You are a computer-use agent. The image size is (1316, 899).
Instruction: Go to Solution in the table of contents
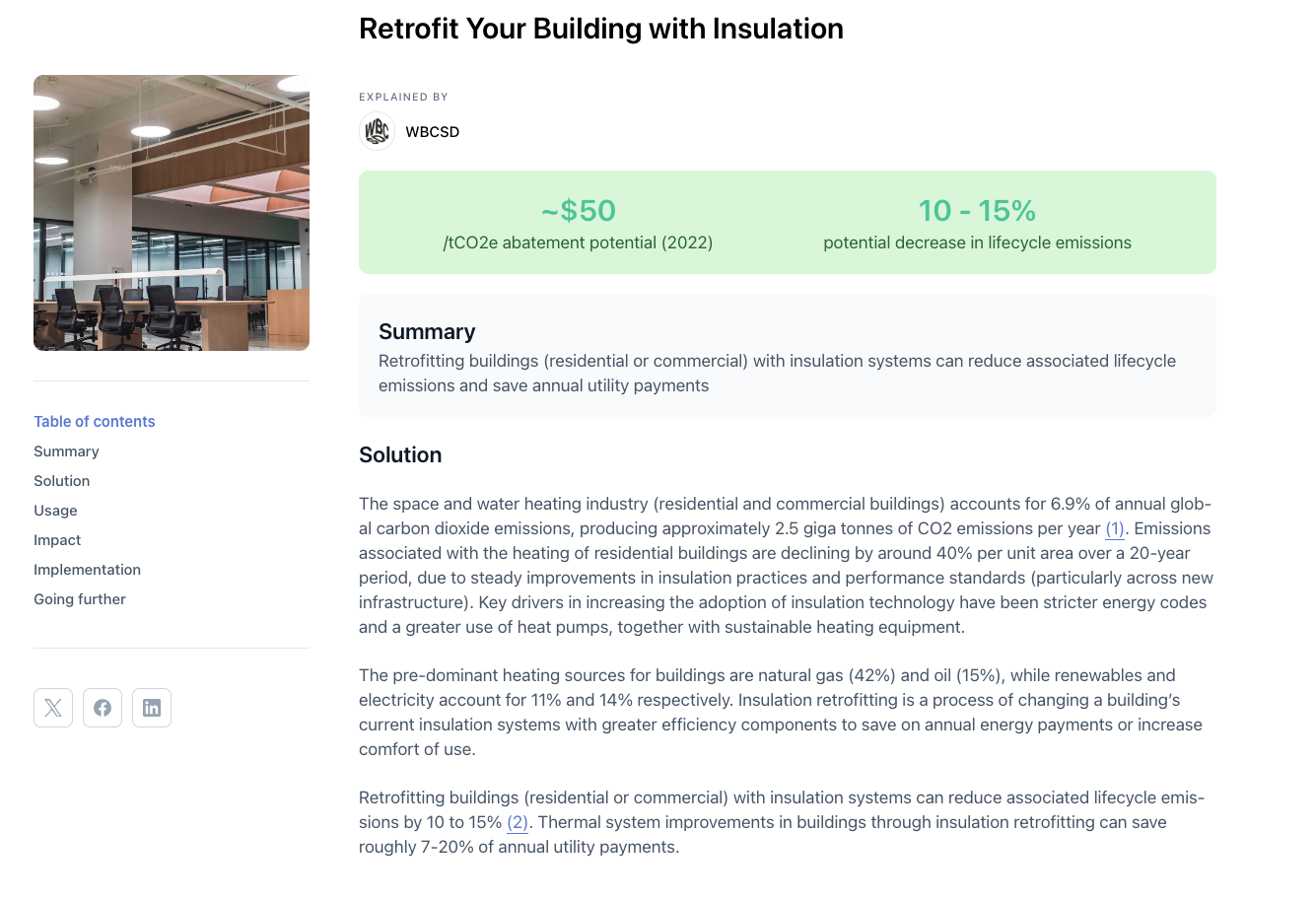click(62, 481)
